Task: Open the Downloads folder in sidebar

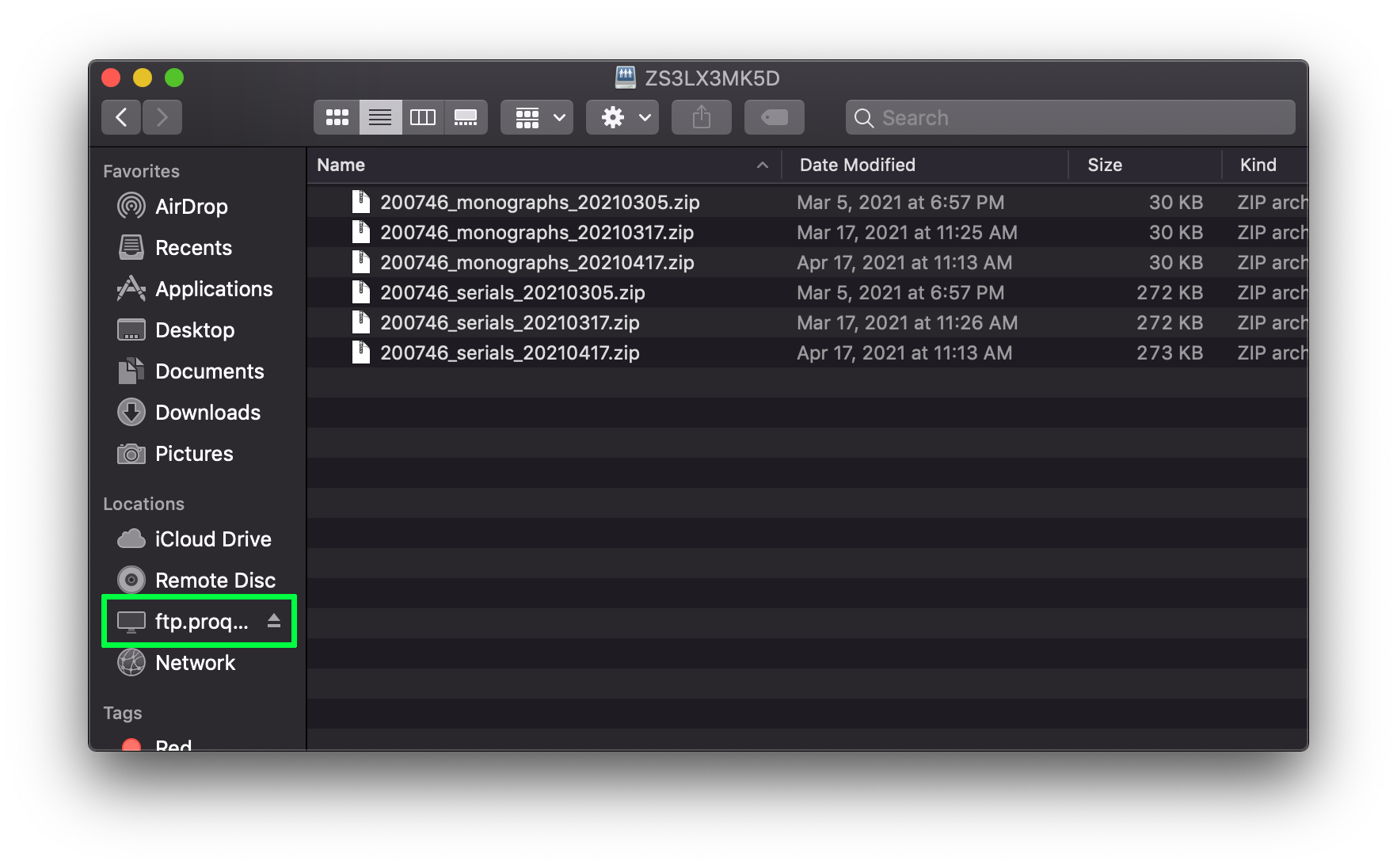Action: click(207, 413)
